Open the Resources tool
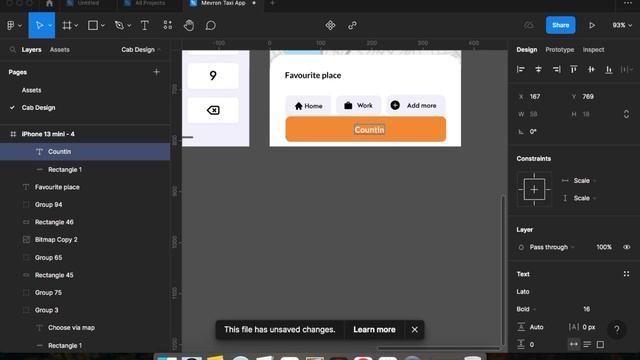This screenshot has width=640, height=360. pyautogui.click(x=167, y=25)
